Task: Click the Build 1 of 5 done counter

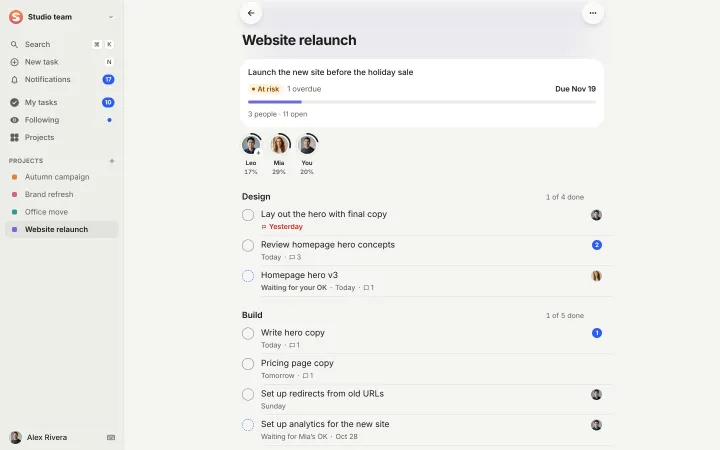Action: pyautogui.click(x=565, y=315)
